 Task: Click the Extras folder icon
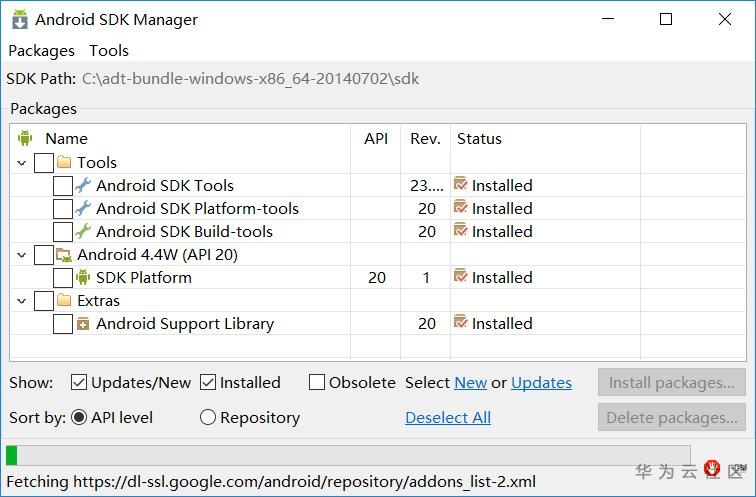point(64,300)
